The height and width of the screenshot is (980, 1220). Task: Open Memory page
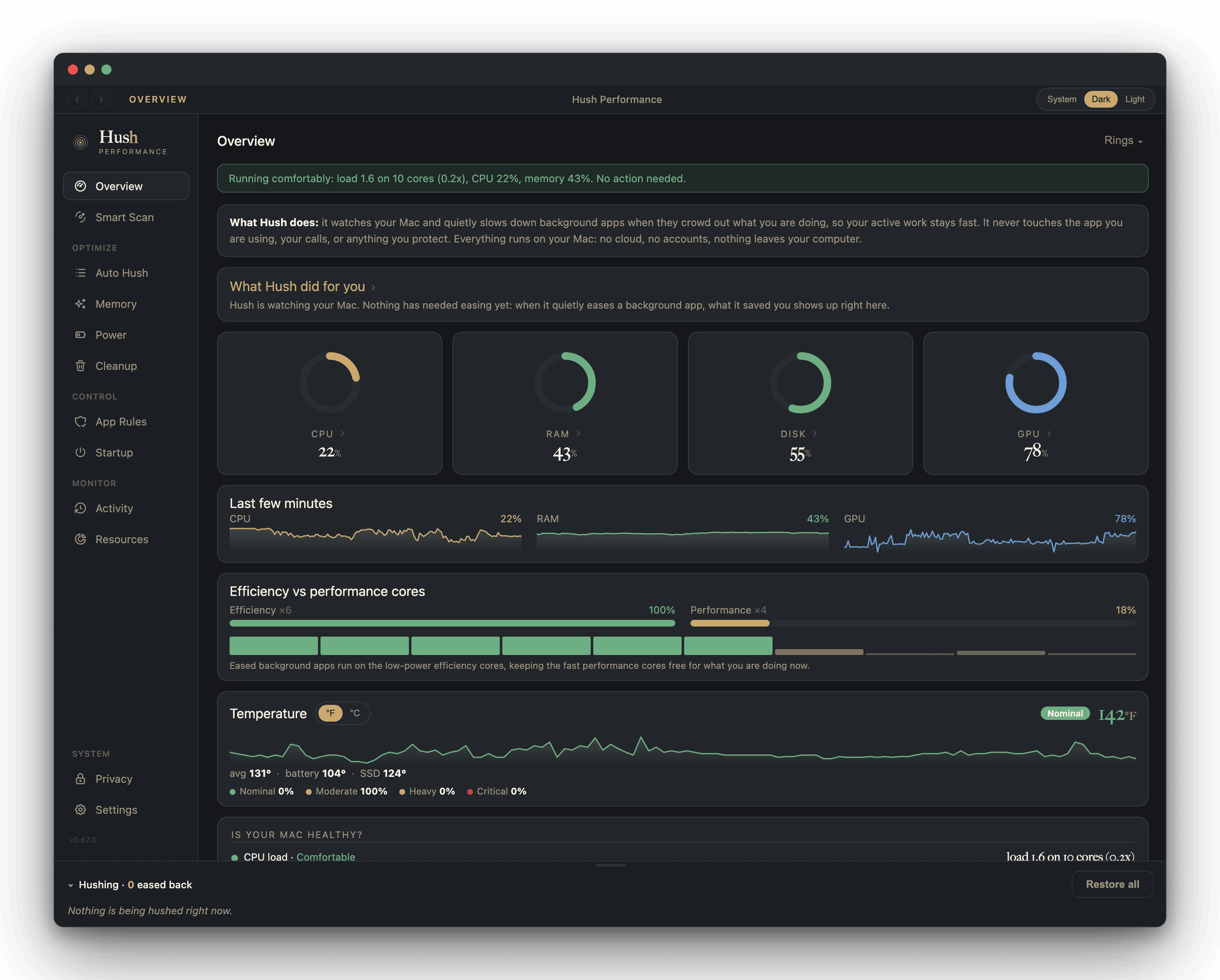click(126, 304)
